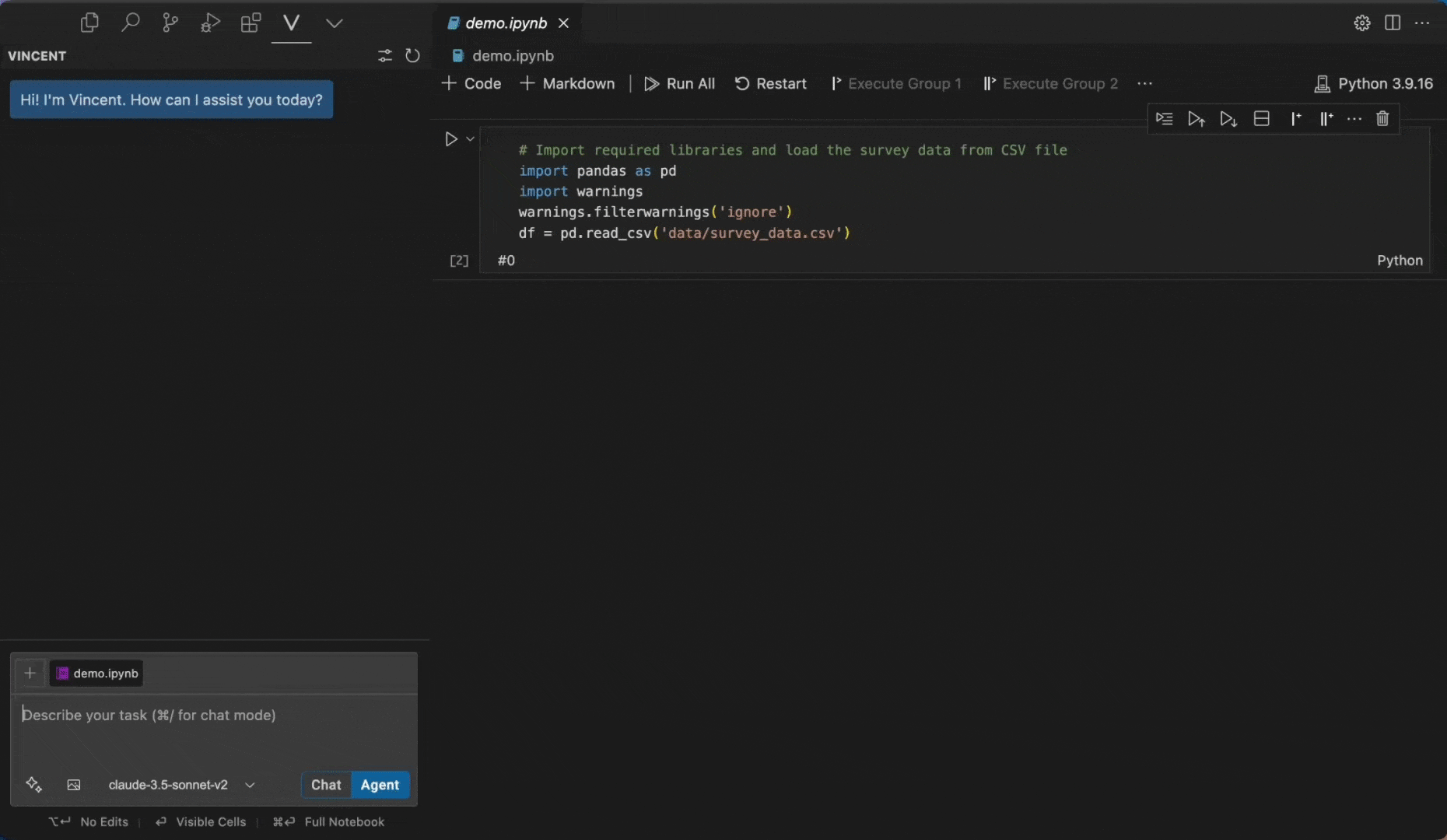Select the Vincent V sidebar icon
This screenshot has height=840, width=1447.
292,23
